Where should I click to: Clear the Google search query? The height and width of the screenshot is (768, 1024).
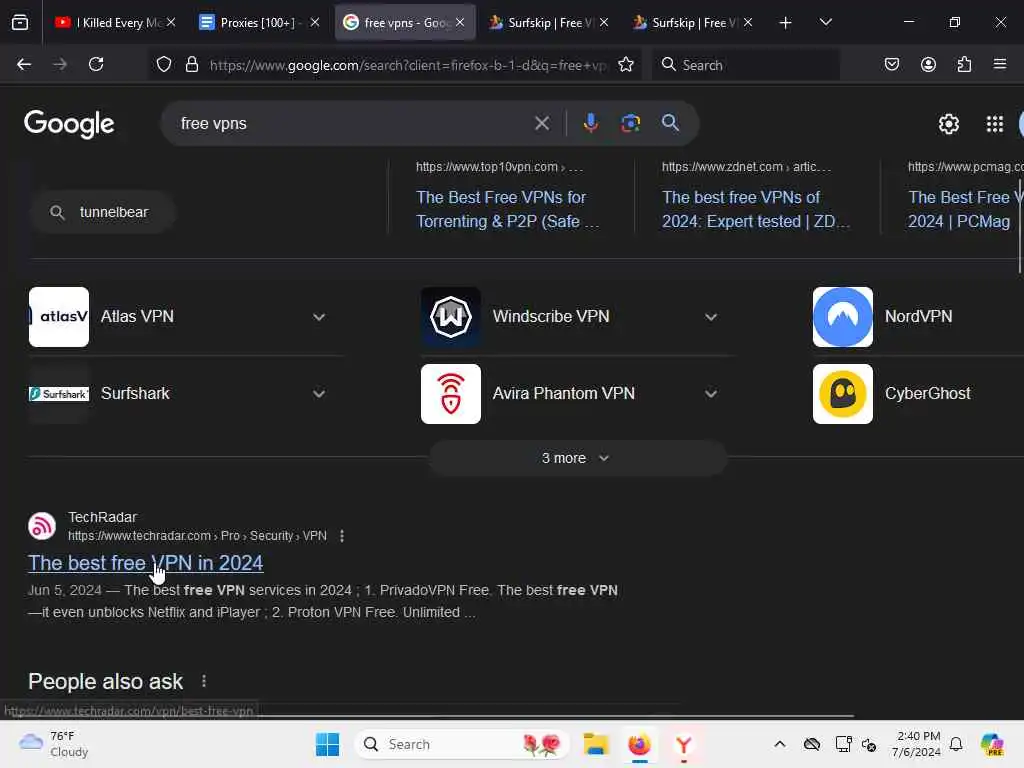coord(542,123)
